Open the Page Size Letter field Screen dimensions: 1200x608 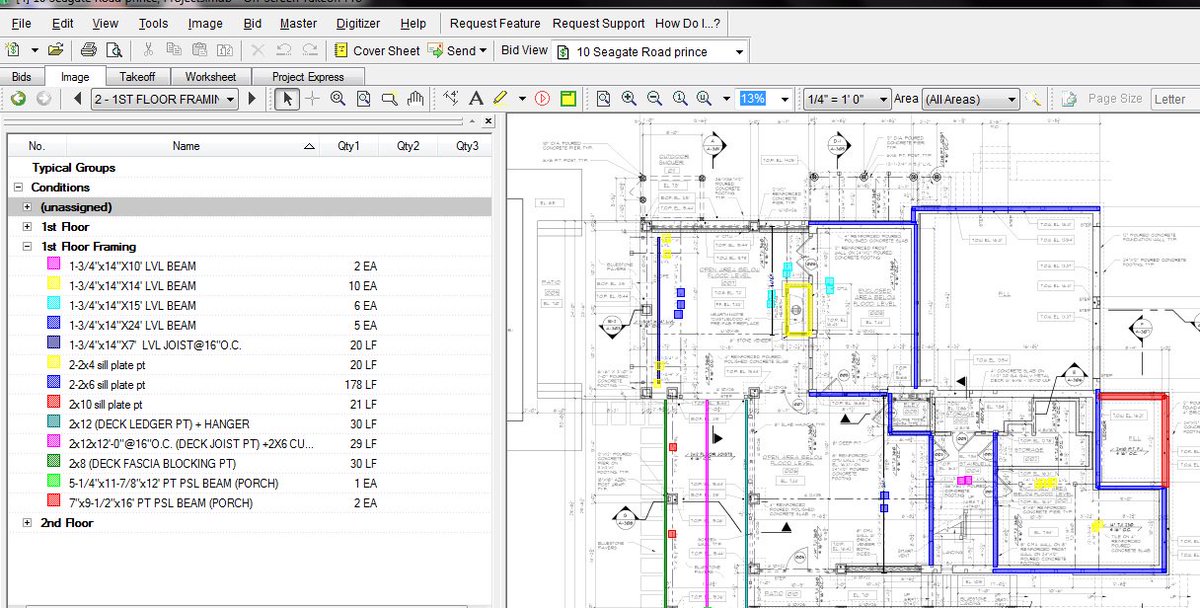click(1173, 99)
